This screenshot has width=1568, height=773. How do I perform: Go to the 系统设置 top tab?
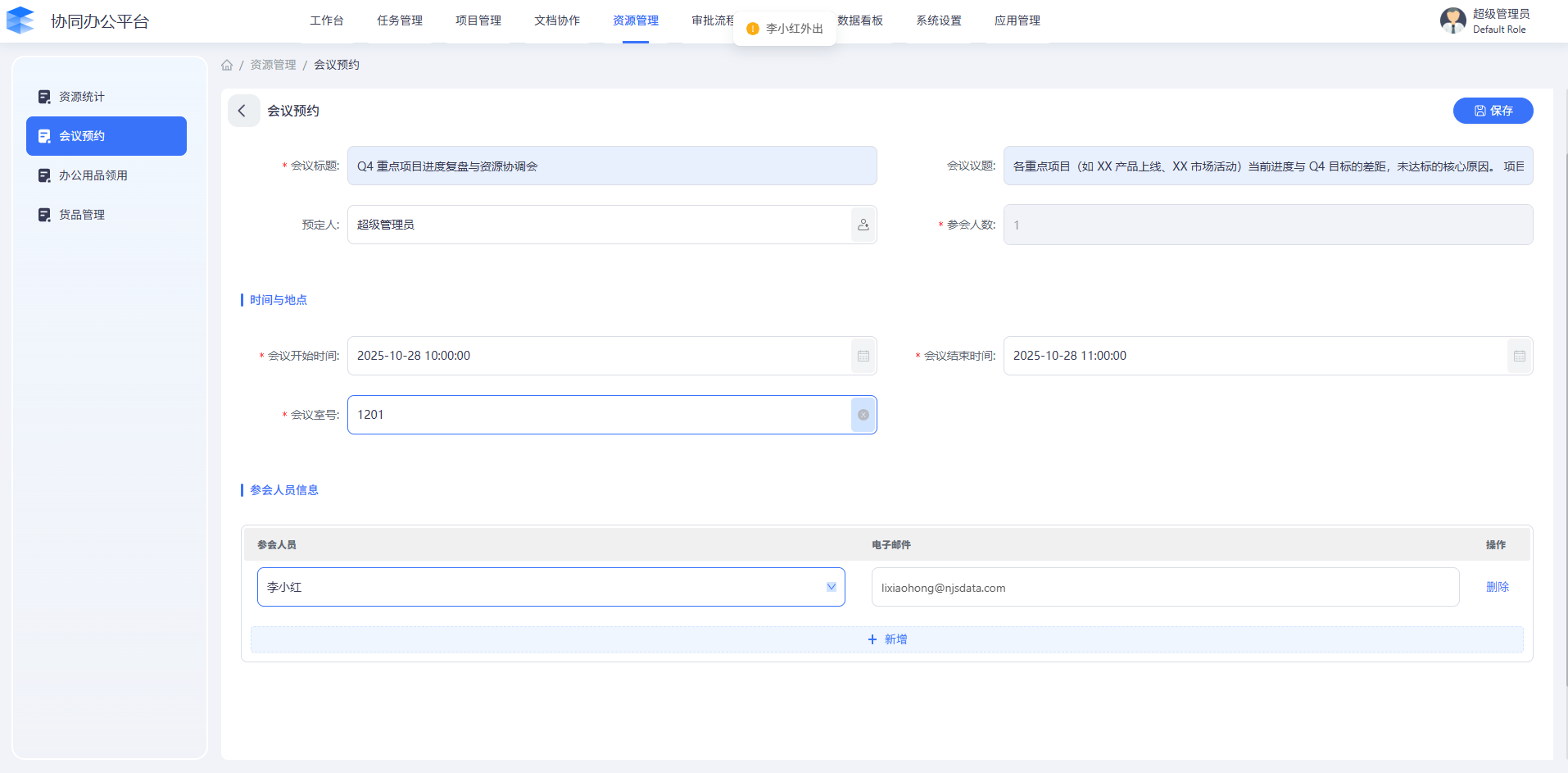[x=938, y=20]
